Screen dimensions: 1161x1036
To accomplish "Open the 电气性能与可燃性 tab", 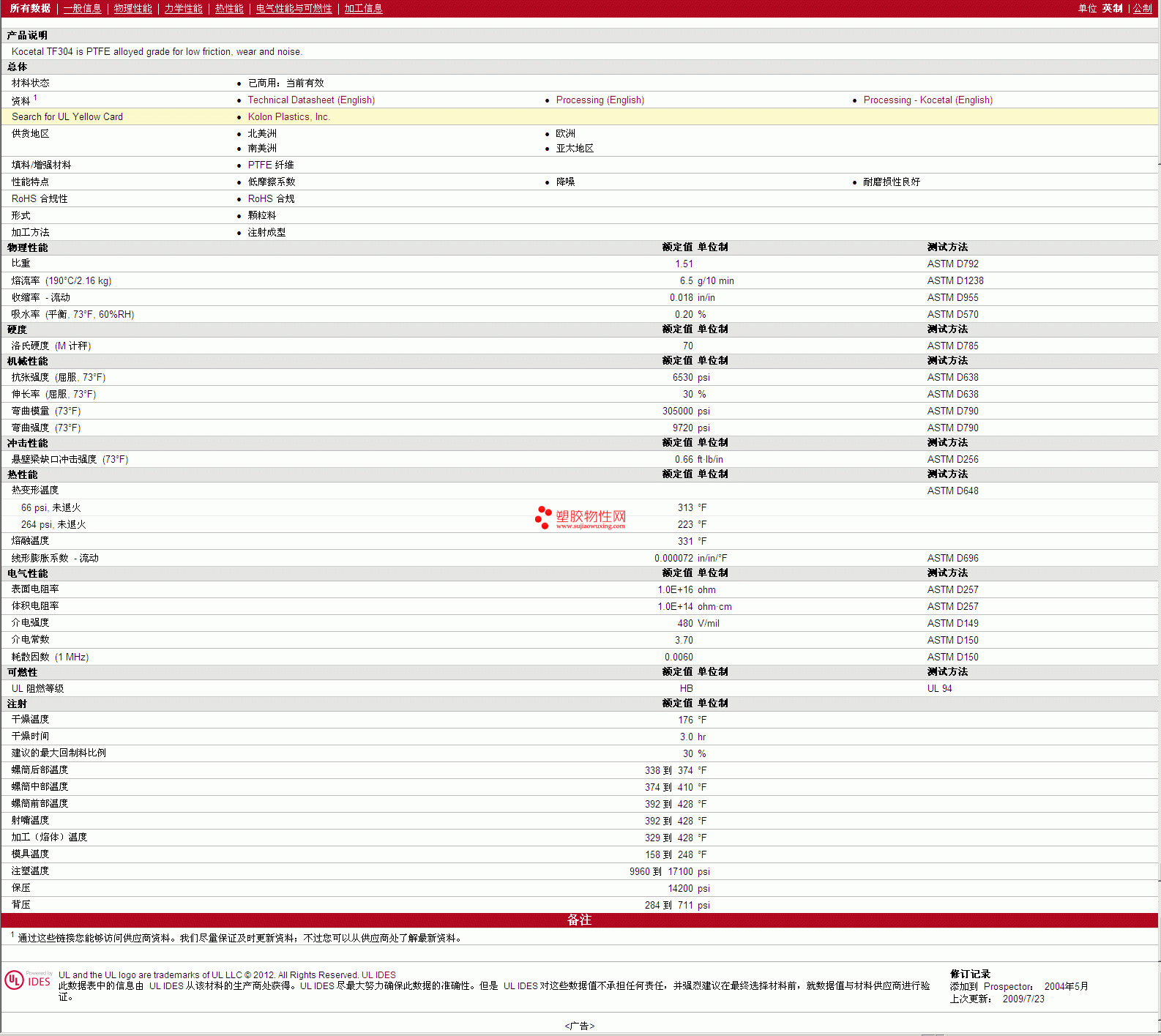I will pos(294,9).
